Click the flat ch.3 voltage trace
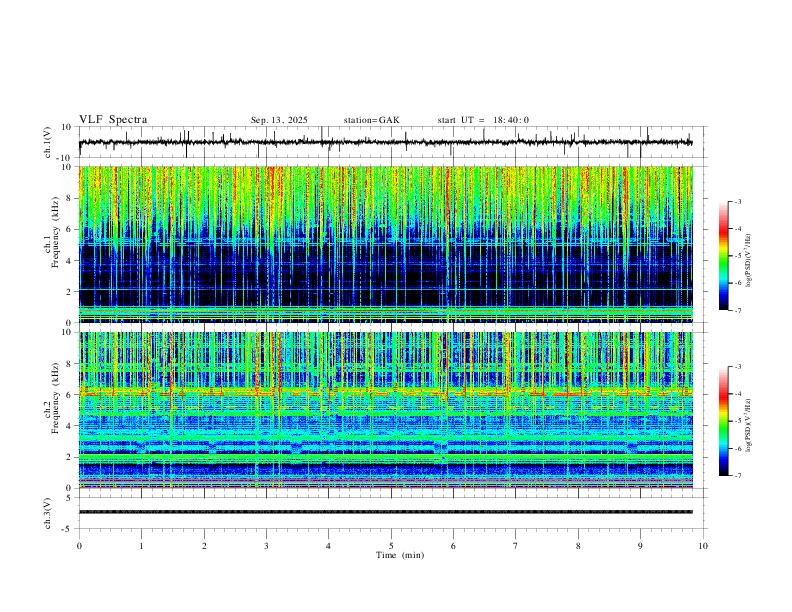 pyautogui.click(x=385, y=512)
